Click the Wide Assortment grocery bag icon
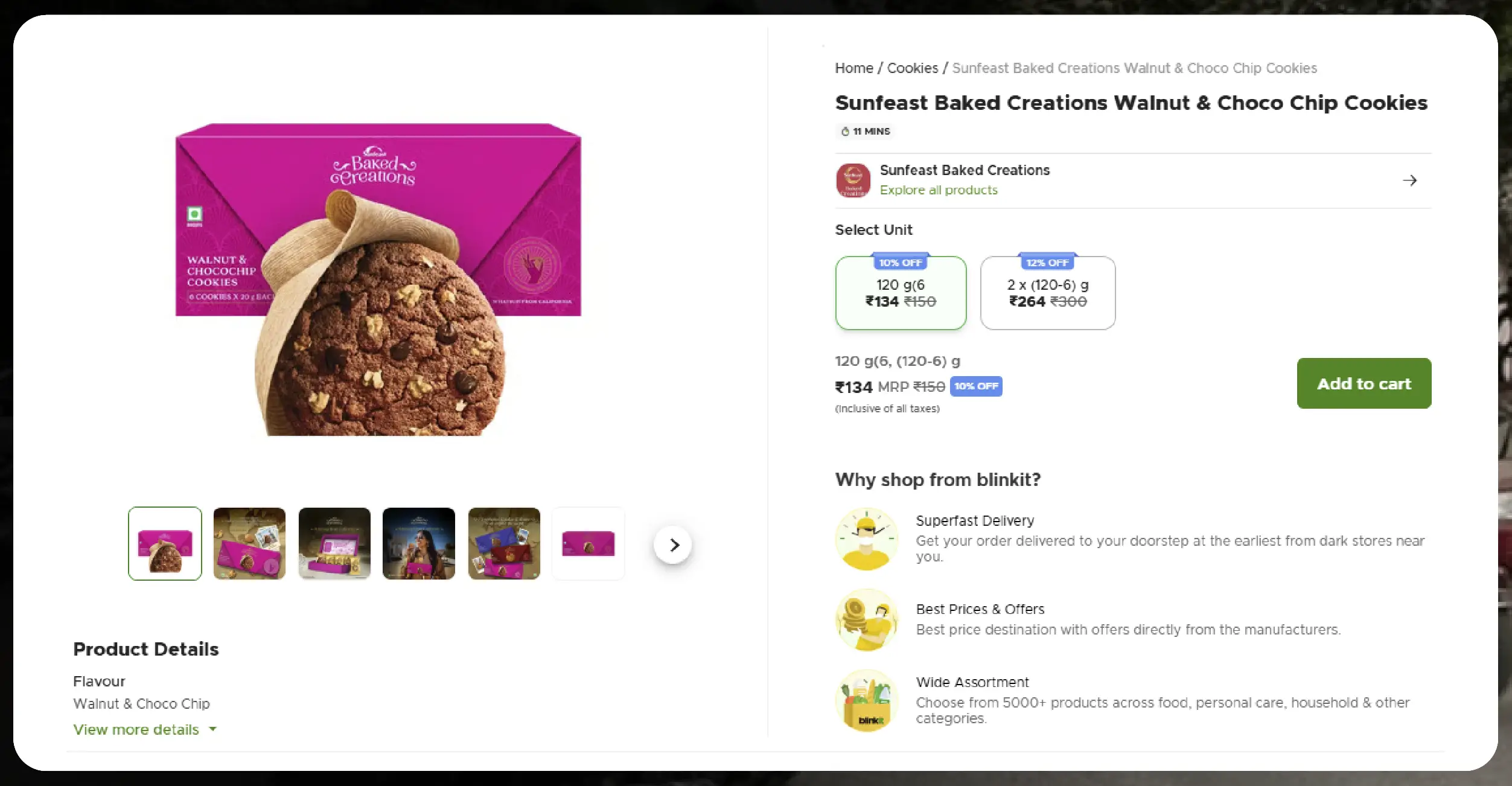Screen dimensions: 1512x786 coord(867,701)
